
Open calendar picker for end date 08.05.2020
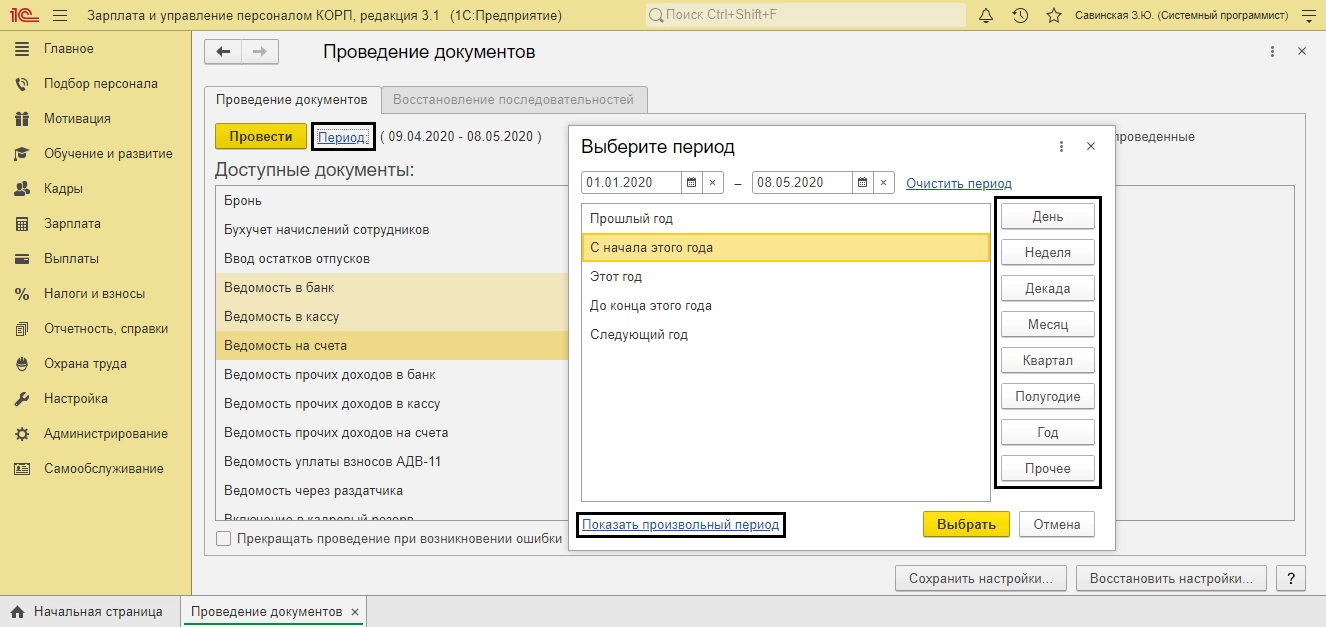click(862, 183)
